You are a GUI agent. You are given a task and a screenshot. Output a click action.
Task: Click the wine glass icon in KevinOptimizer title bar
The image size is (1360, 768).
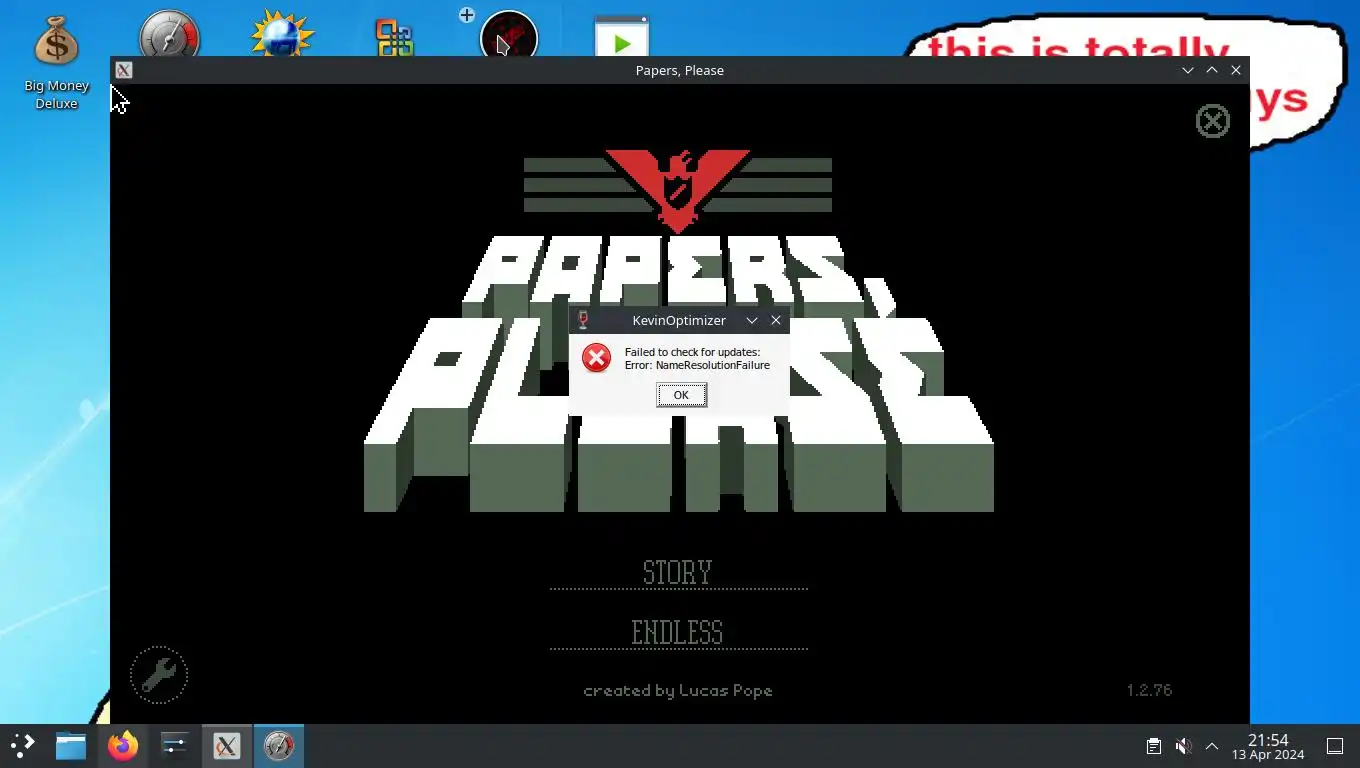click(583, 321)
